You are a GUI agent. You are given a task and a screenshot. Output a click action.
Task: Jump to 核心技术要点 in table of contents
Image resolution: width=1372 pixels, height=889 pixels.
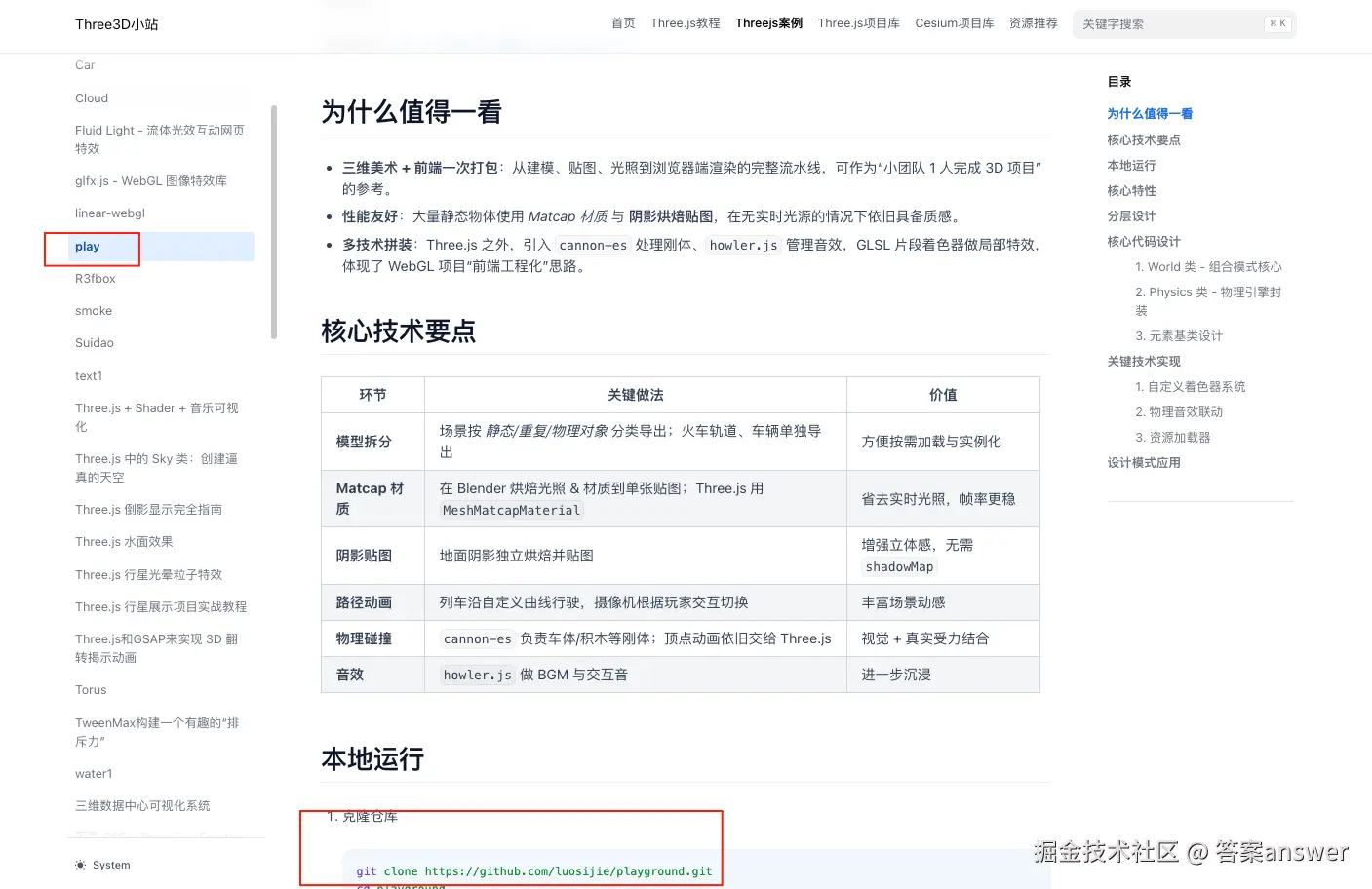[1144, 140]
